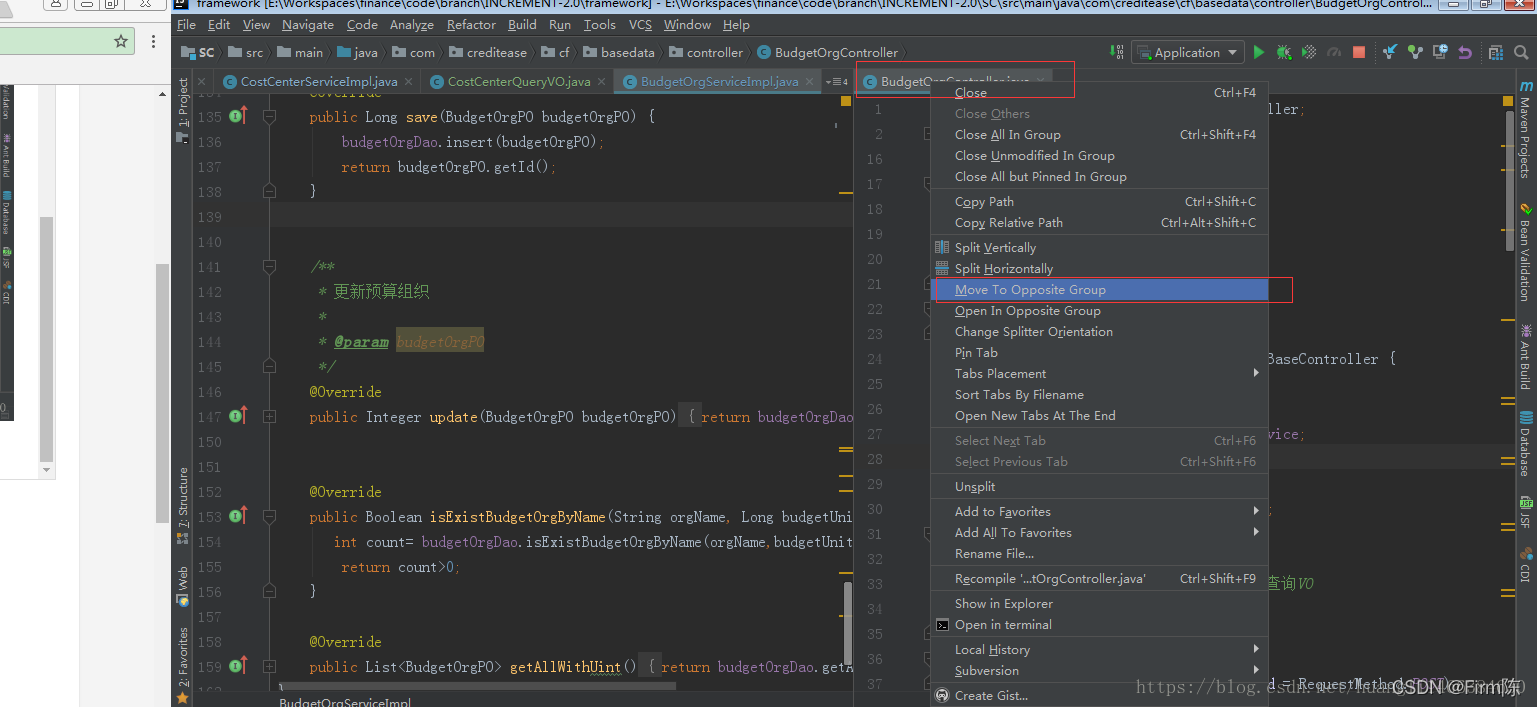Open the Web tool window
This screenshot has height=707, width=1537.
coord(183,586)
